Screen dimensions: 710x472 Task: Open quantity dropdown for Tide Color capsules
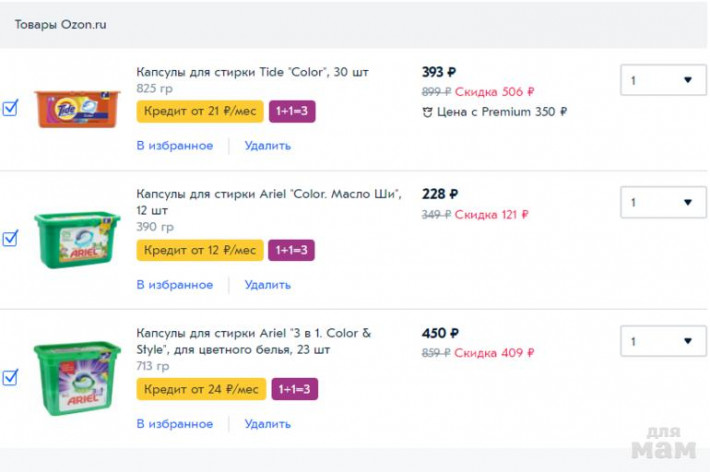(x=663, y=80)
